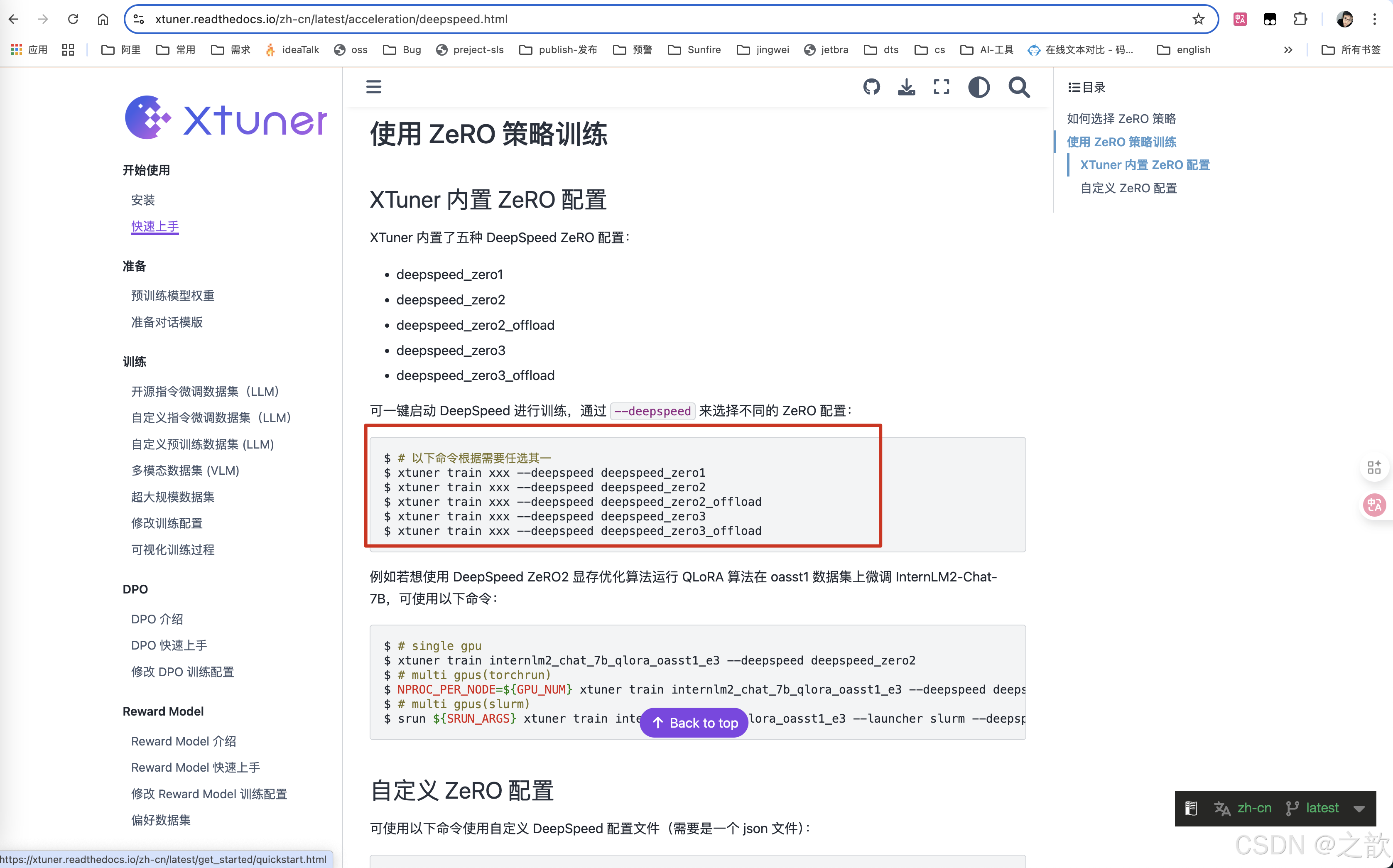Open Reward Model 介绍 link
The height and width of the screenshot is (868, 1393).
184,741
